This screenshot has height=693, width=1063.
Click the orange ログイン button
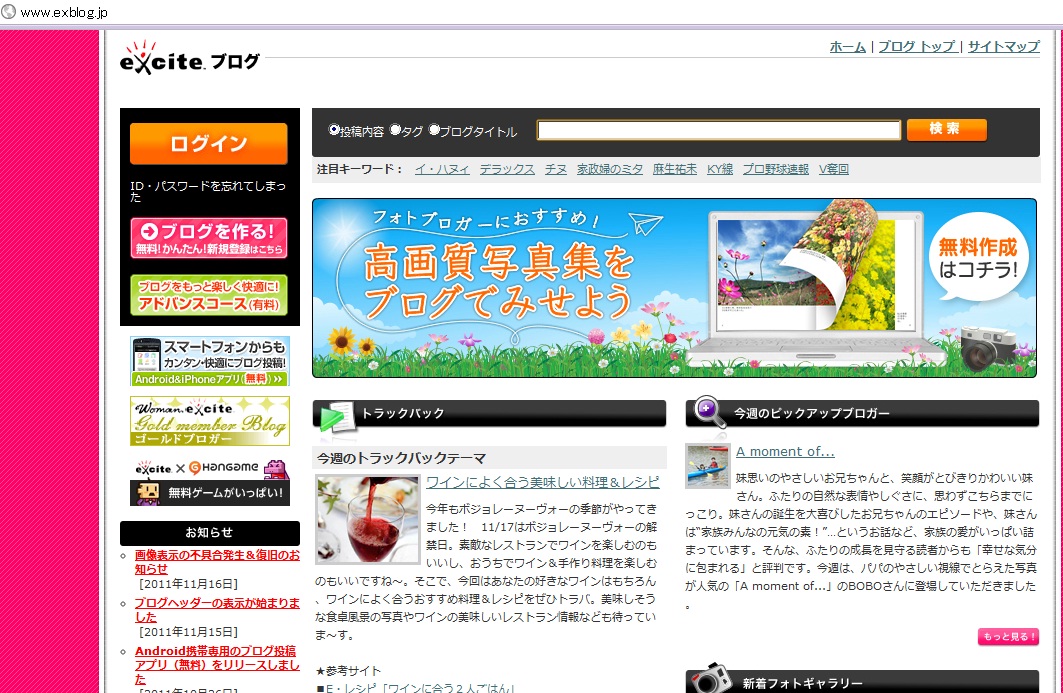point(209,144)
